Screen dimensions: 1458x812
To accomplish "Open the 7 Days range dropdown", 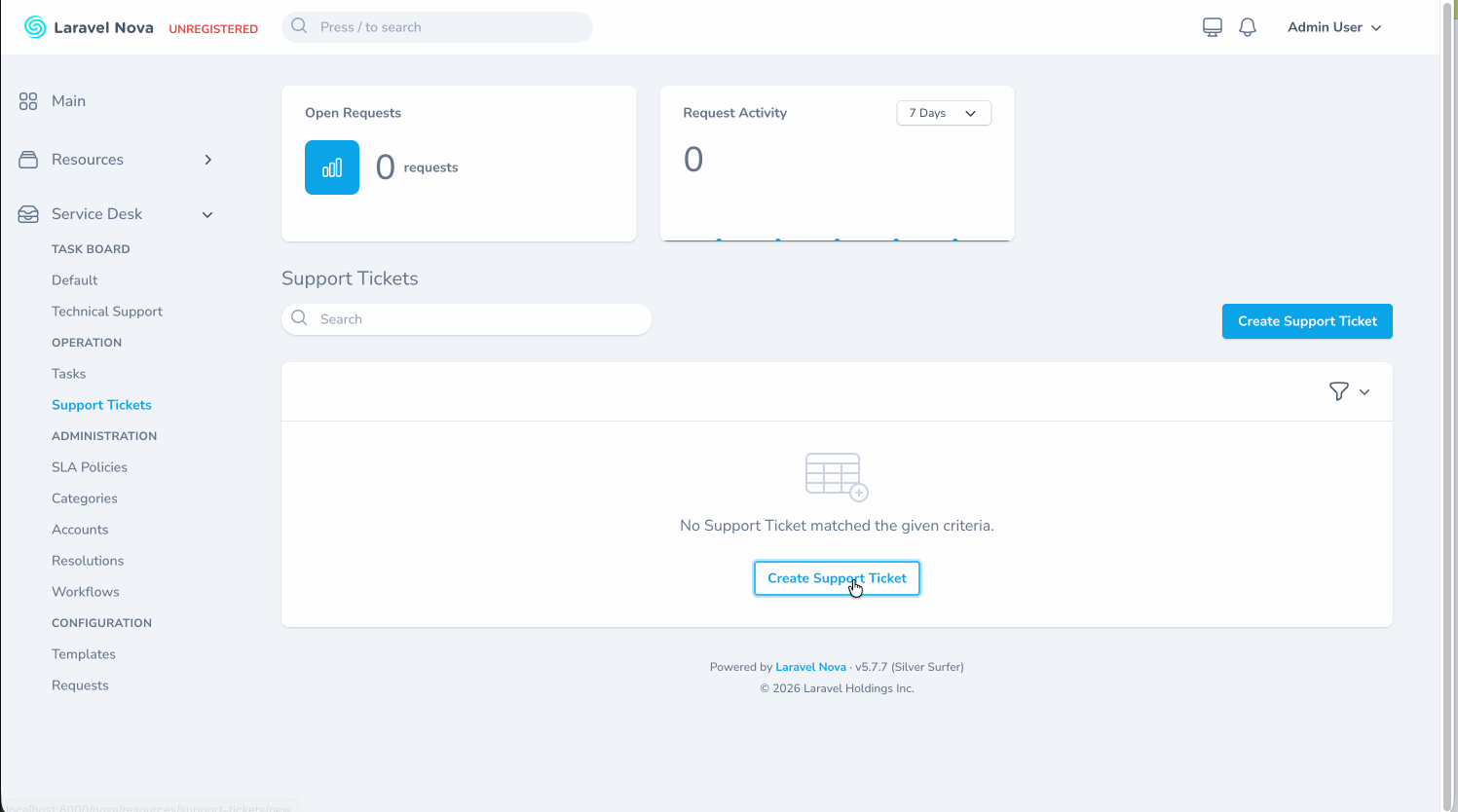I will 943,113.
